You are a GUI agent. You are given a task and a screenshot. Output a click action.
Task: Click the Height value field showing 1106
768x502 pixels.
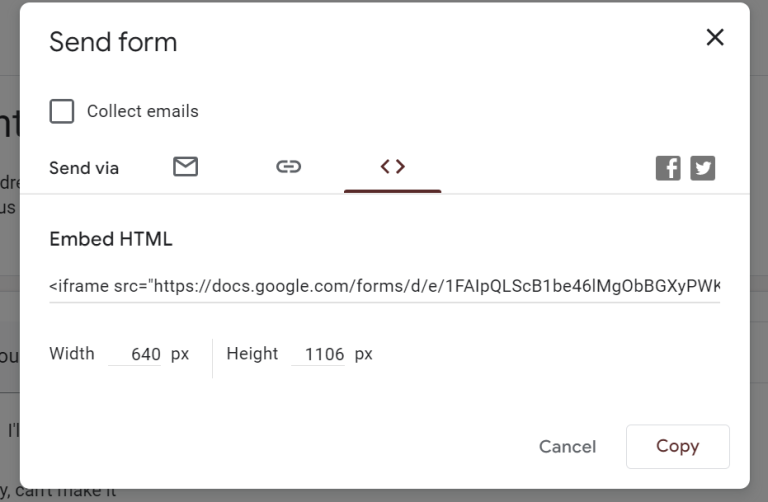point(318,354)
